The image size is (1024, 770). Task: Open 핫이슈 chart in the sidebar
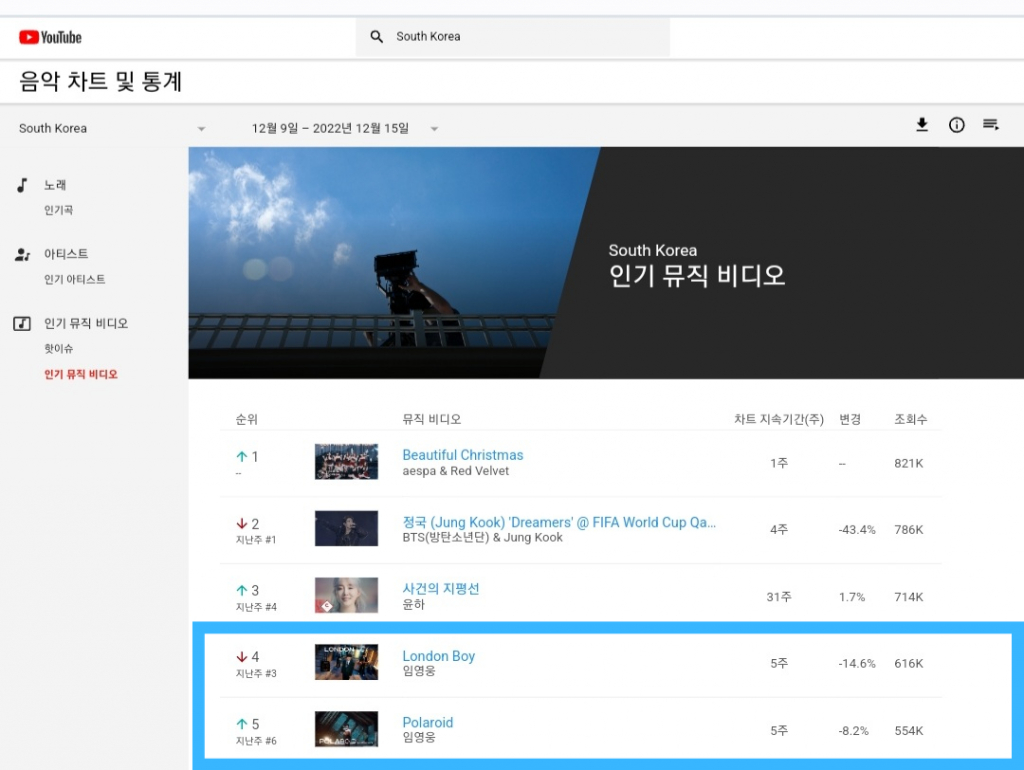point(58,348)
